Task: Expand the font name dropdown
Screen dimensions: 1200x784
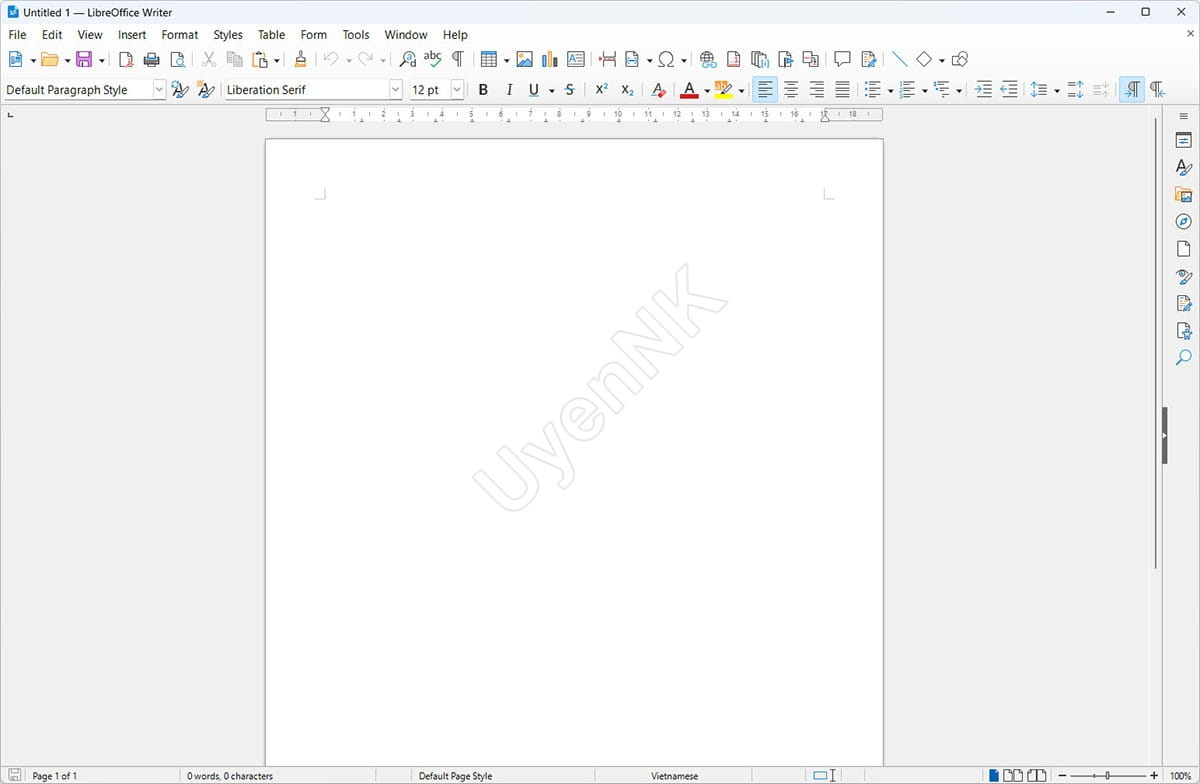Action: [x=395, y=90]
